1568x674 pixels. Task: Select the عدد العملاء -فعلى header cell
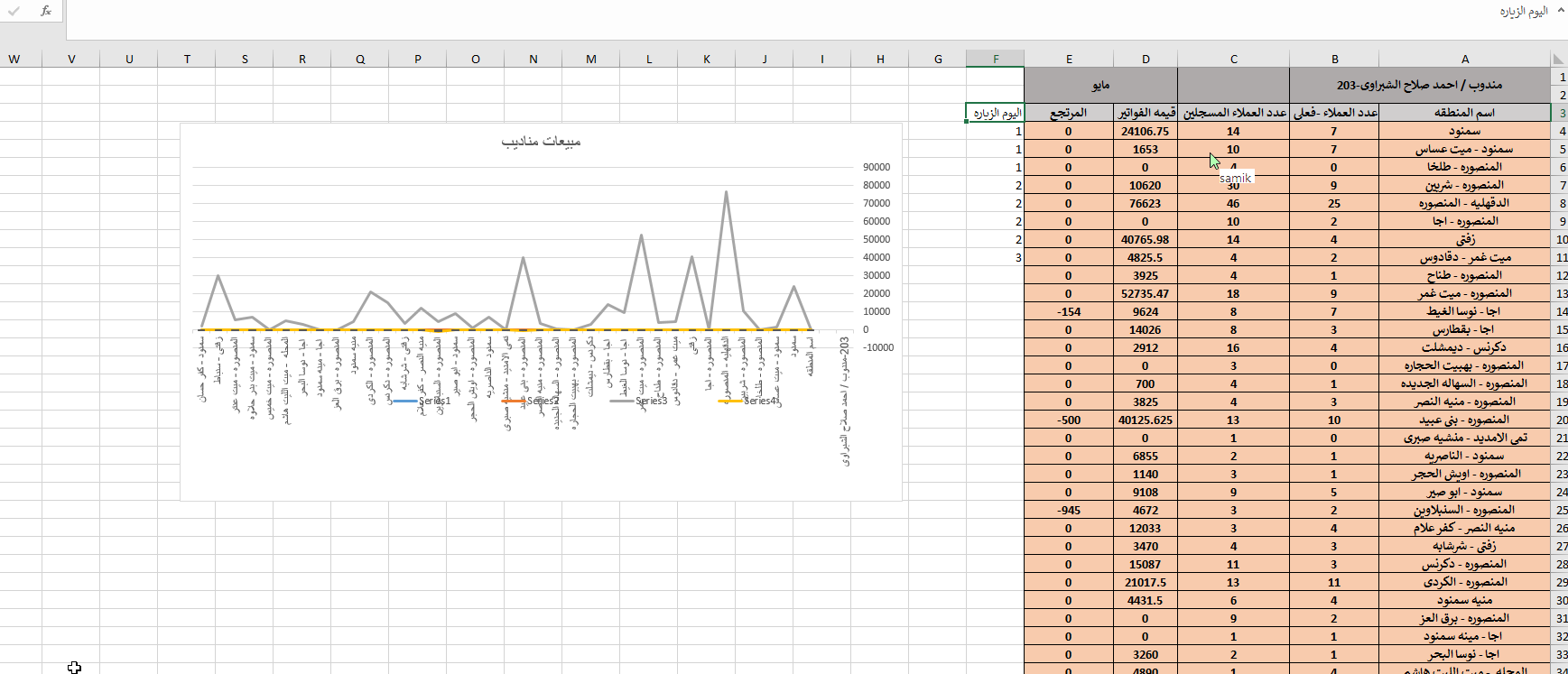click(x=1334, y=113)
